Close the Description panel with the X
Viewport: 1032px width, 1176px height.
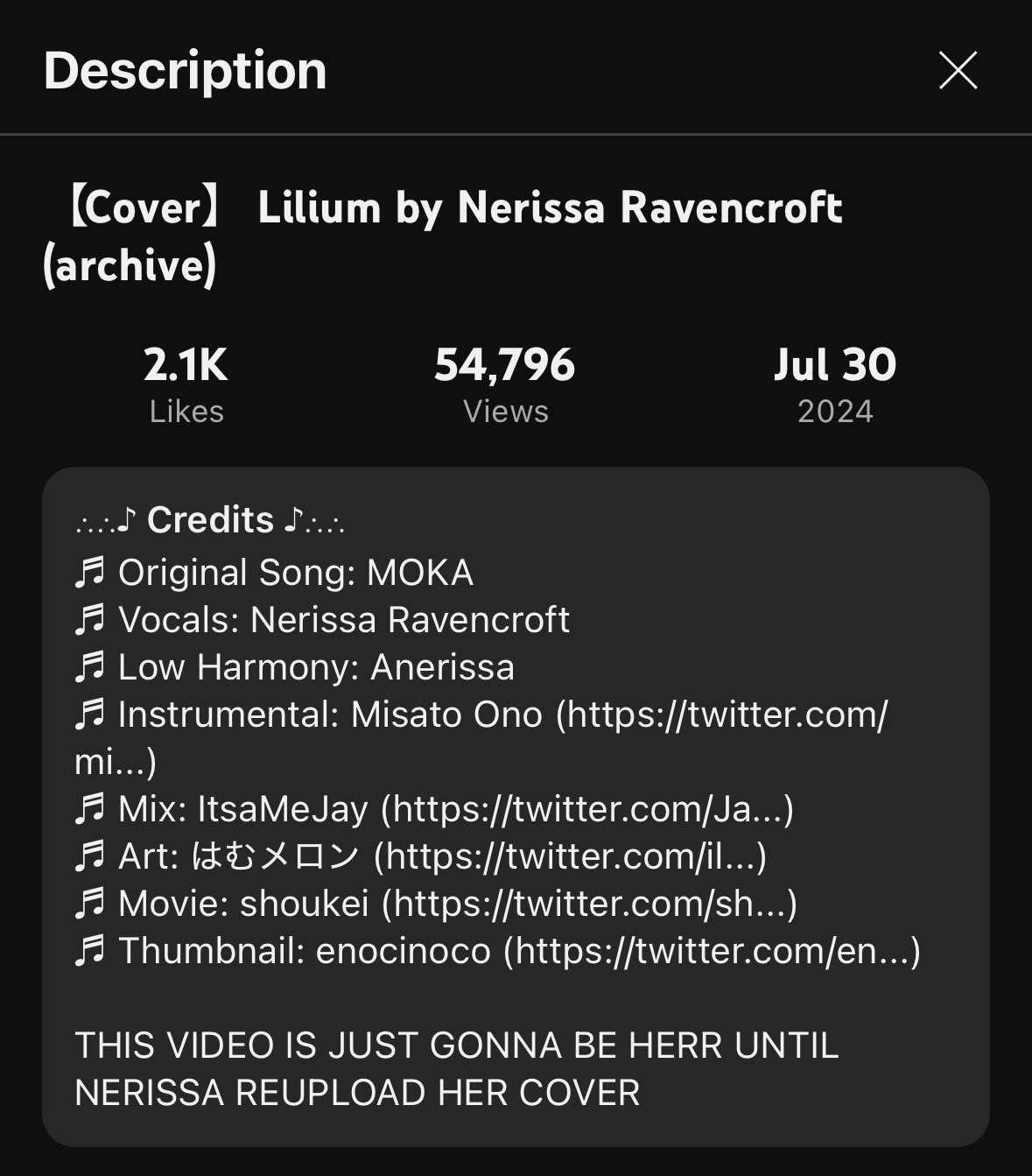point(958,70)
